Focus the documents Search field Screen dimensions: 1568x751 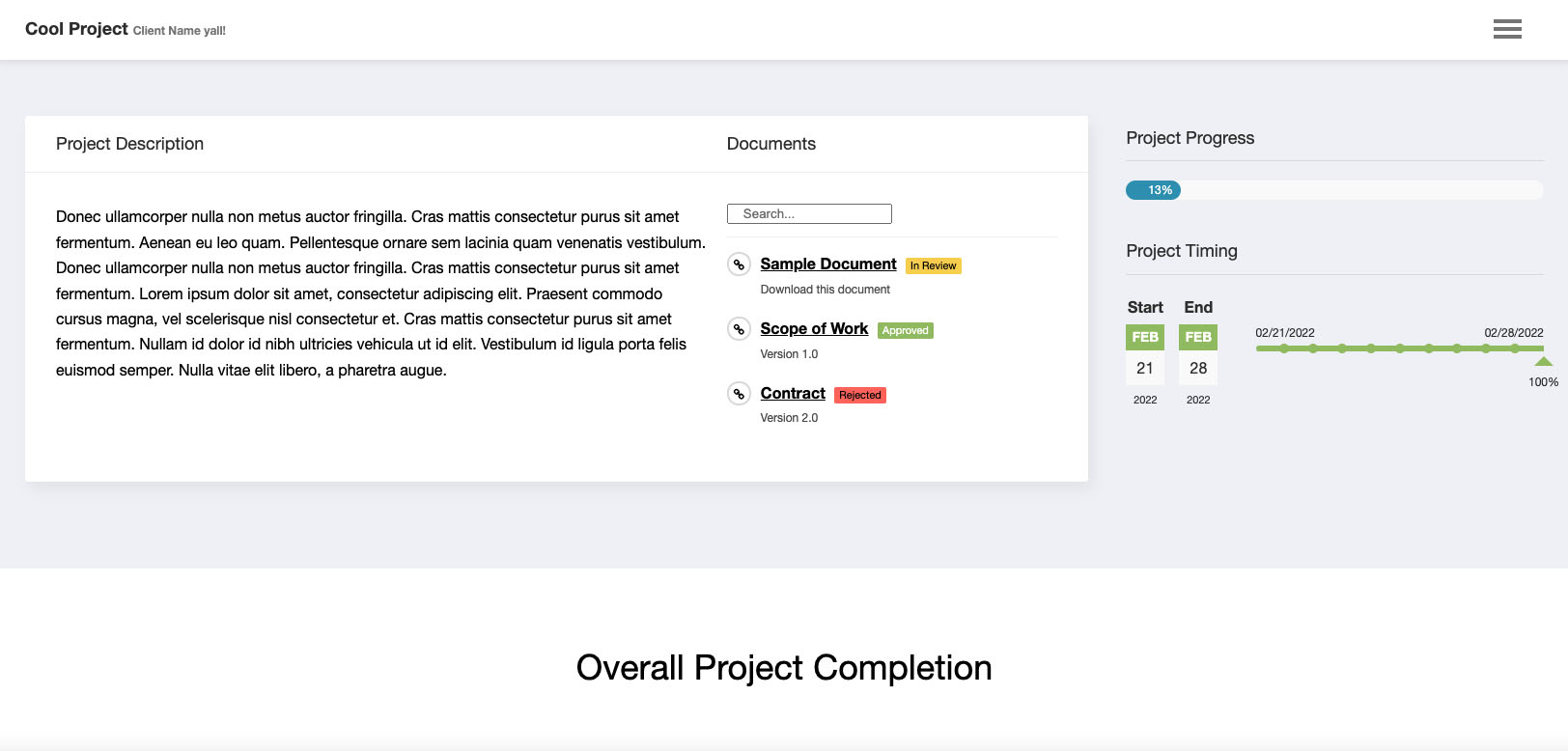click(809, 214)
